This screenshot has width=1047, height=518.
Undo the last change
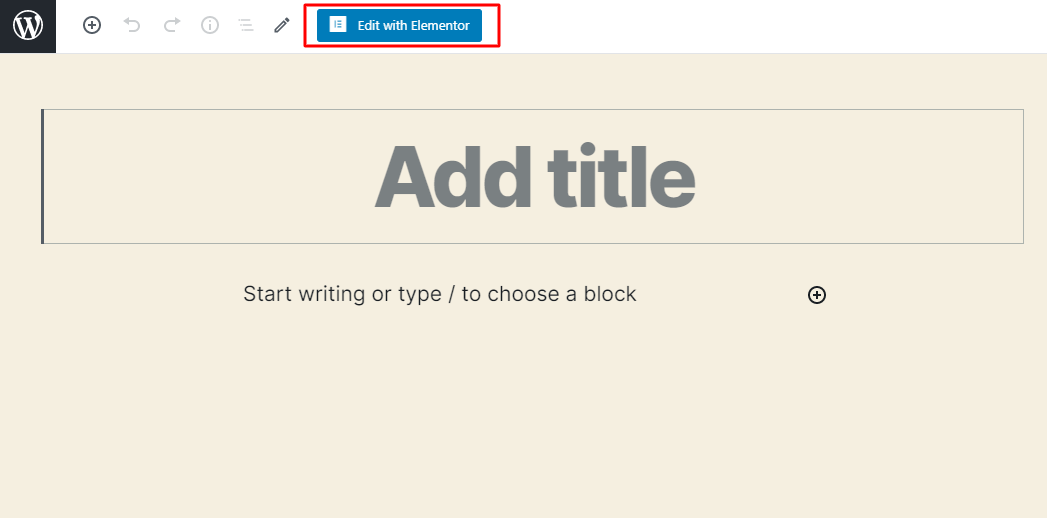[x=132, y=26]
